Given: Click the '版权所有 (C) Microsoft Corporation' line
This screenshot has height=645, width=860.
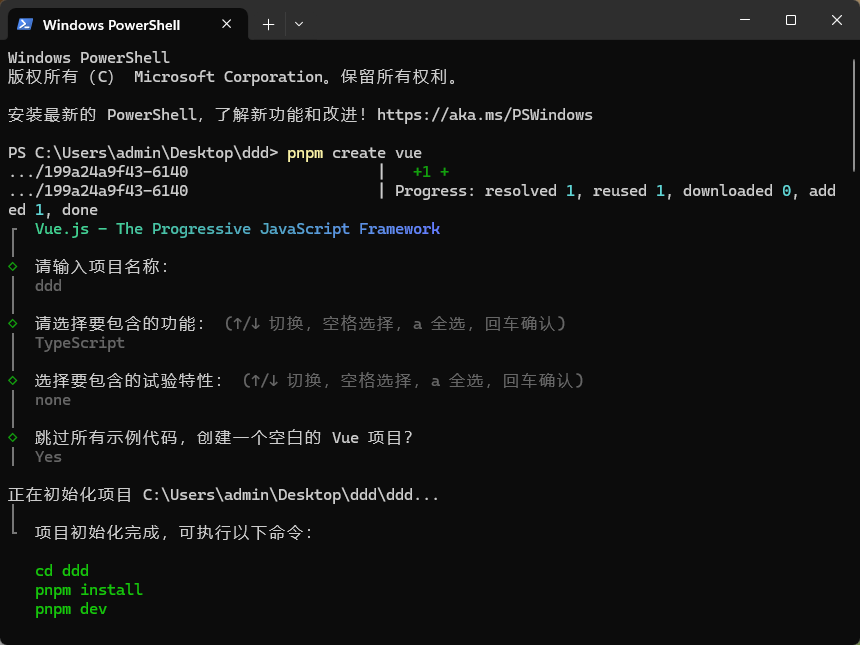Looking at the screenshot, I should (233, 77).
